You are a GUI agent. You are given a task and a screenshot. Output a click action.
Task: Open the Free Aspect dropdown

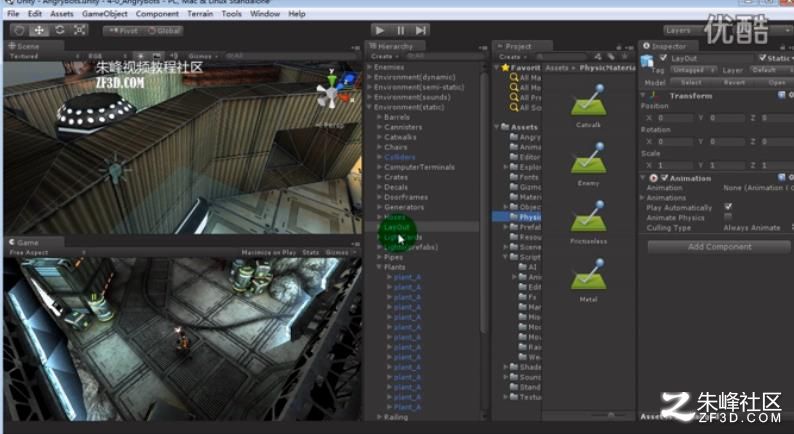point(47,252)
